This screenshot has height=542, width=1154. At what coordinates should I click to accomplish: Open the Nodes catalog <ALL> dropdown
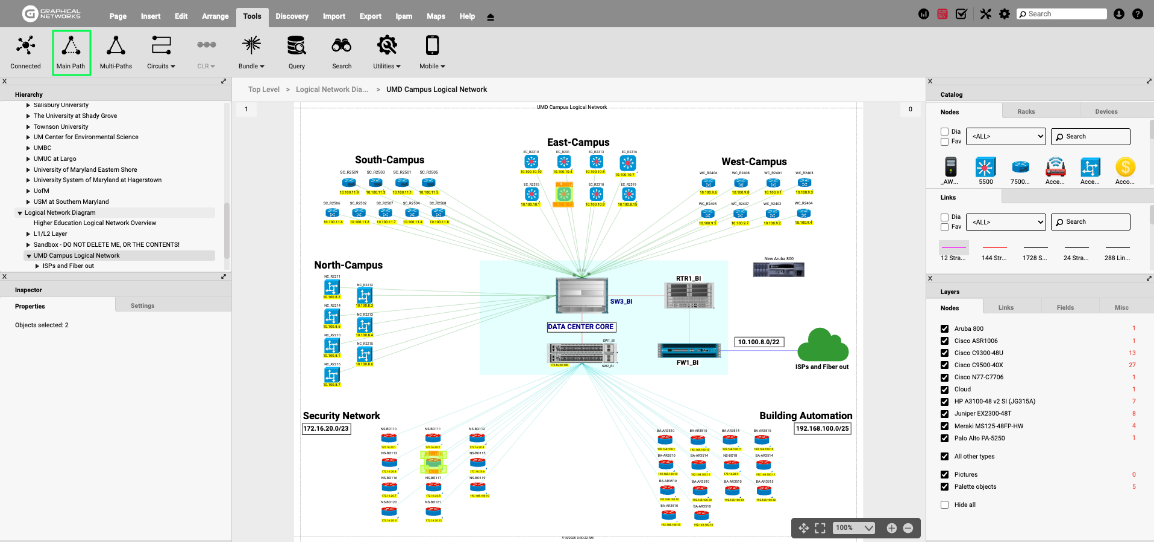1005,136
